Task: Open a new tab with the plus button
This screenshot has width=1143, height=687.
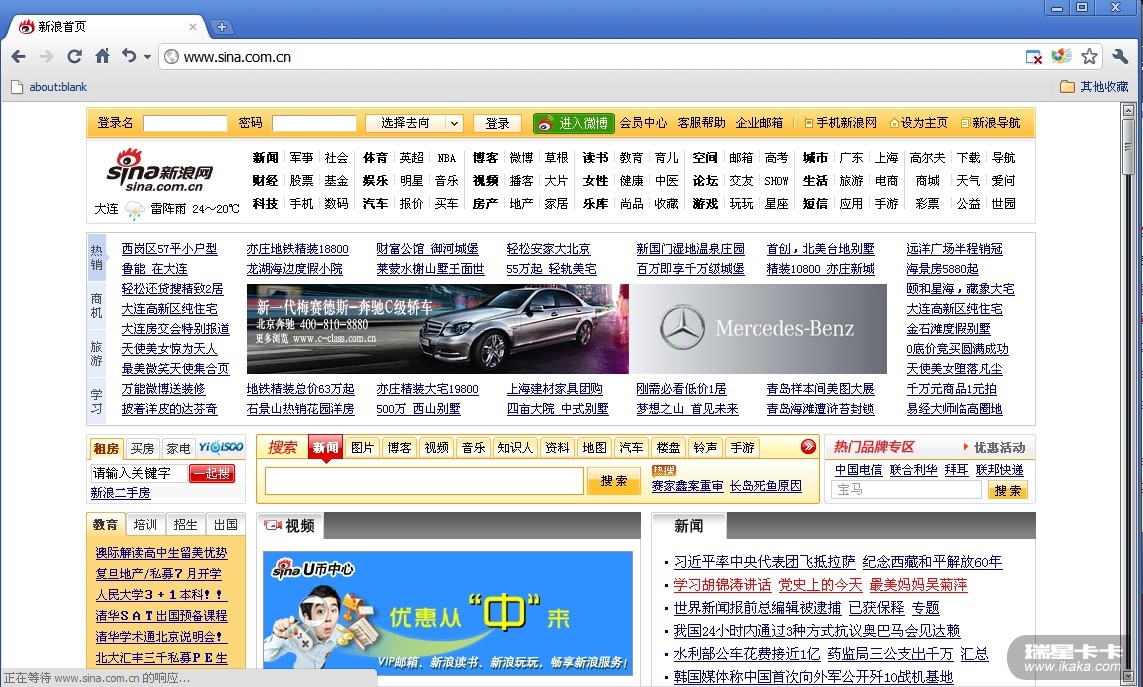Action: coord(222,27)
